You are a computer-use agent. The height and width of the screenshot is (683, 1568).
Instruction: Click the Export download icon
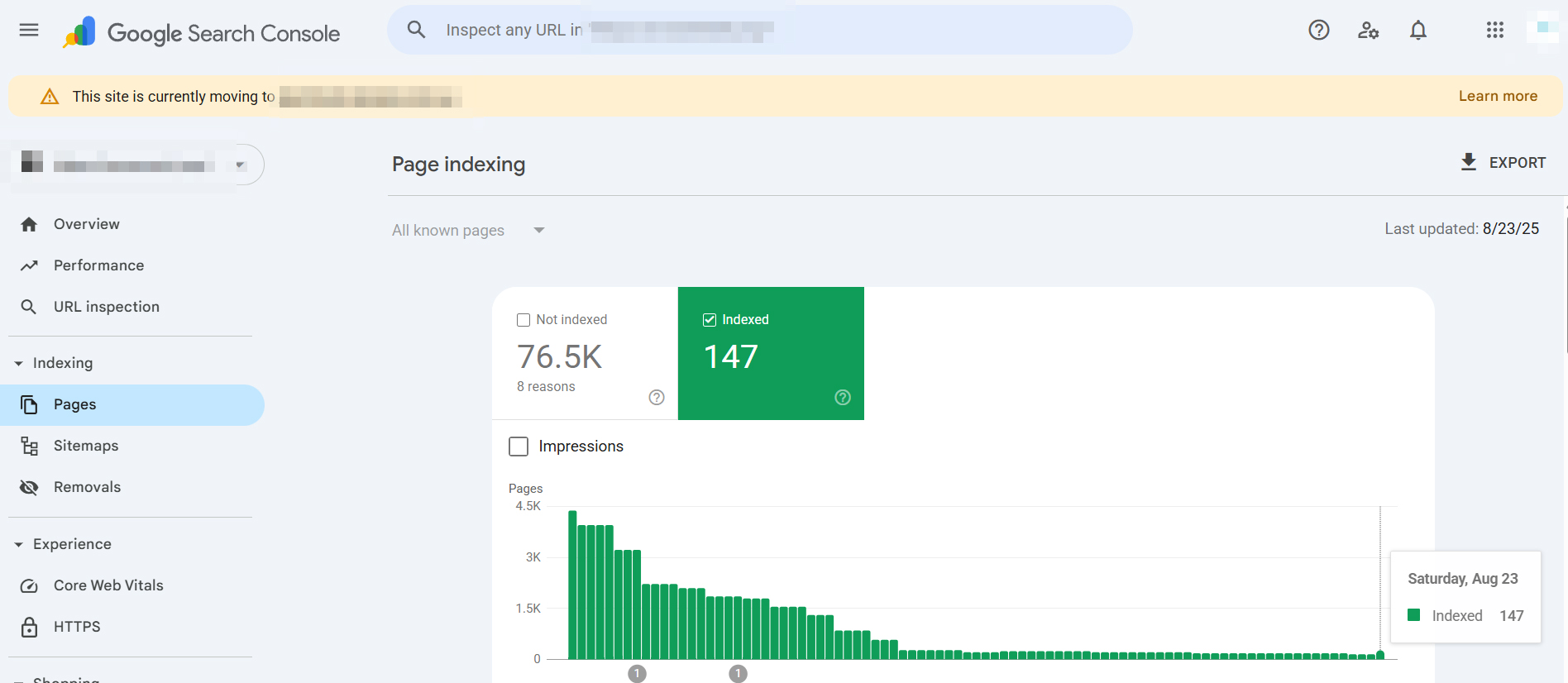coord(1469,162)
